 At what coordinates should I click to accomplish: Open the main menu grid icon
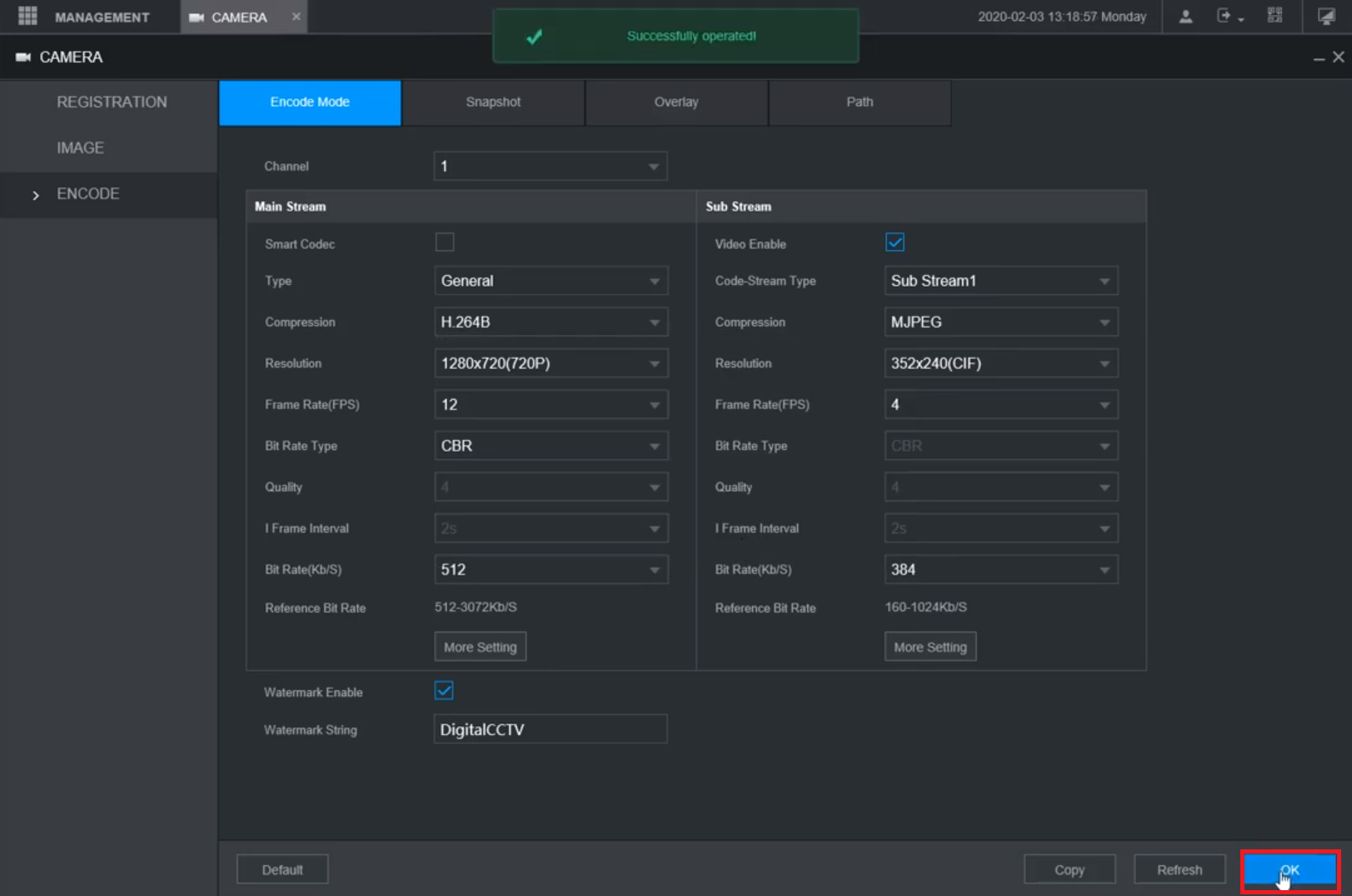(28, 17)
